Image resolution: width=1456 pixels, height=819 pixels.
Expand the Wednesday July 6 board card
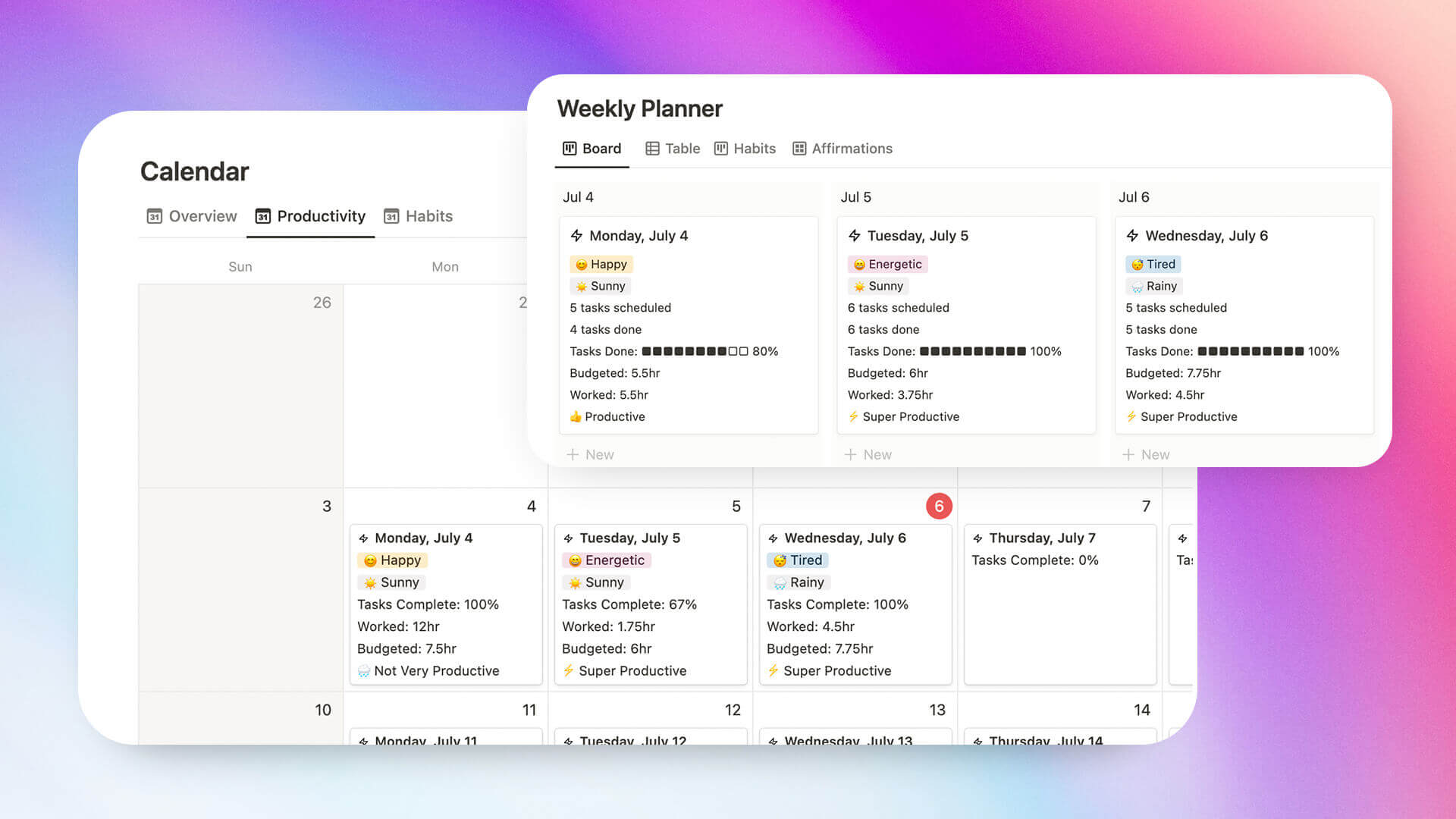tap(1207, 235)
